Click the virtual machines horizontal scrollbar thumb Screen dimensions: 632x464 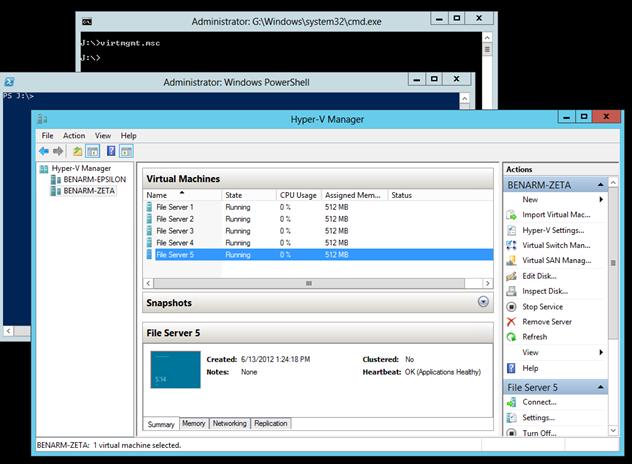(x=309, y=283)
